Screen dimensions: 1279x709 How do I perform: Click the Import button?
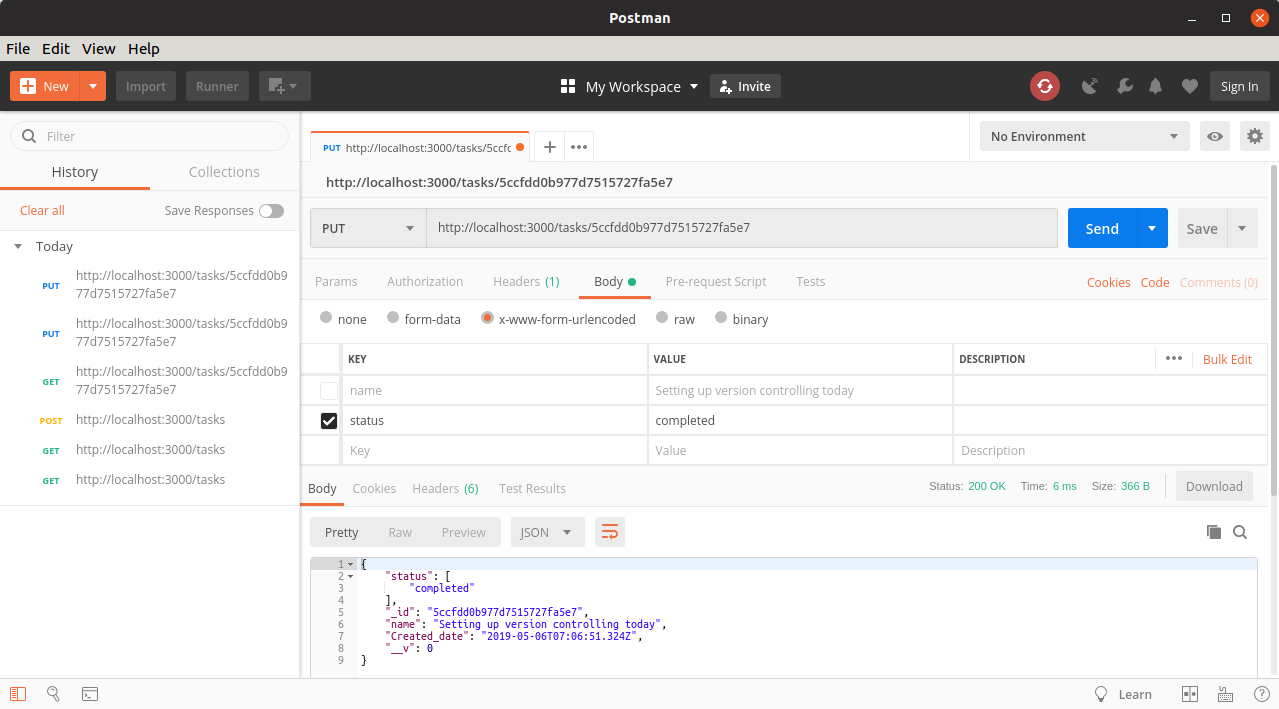(x=146, y=86)
